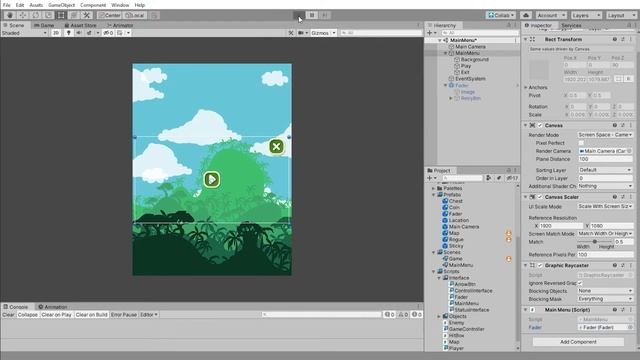Click the Exit X button in the scene
The height and width of the screenshot is (360, 640).
coord(276,146)
